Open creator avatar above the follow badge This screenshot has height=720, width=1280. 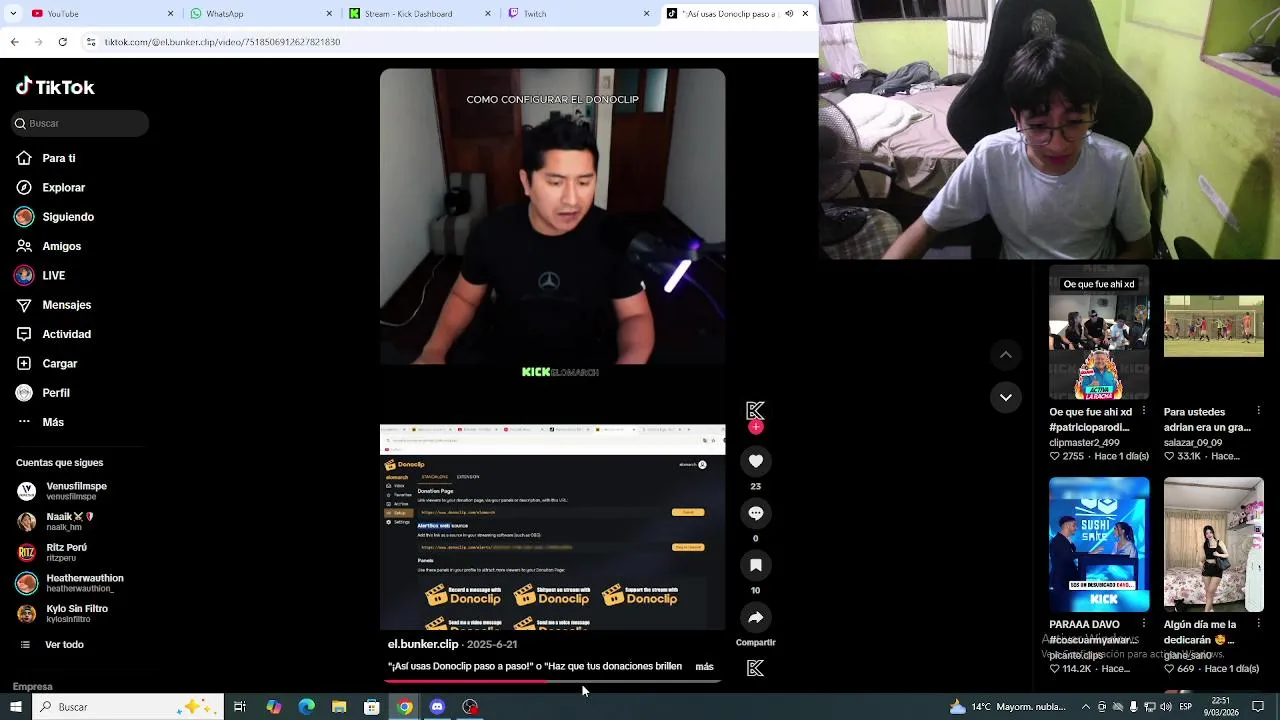click(x=756, y=410)
